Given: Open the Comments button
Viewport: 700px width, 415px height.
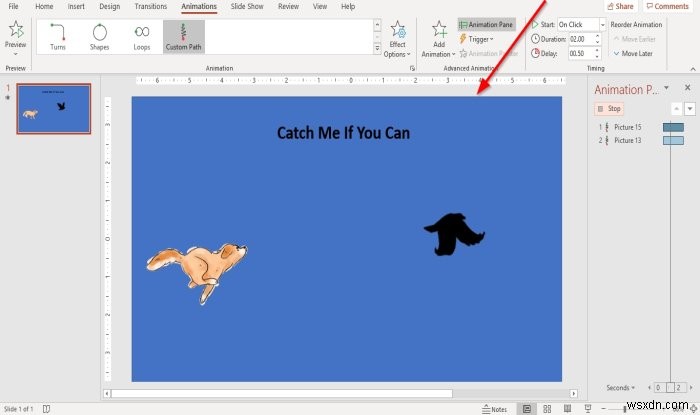Looking at the screenshot, I should pyautogui.click(x=668, y=6).
